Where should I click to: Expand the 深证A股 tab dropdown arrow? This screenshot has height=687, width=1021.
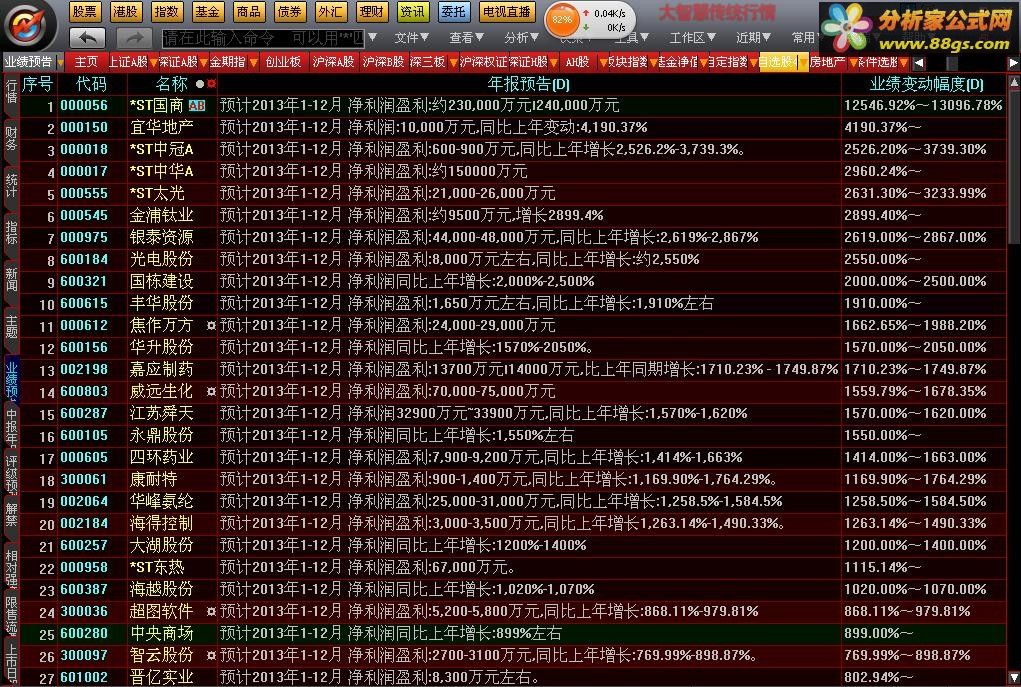[204, 63]
